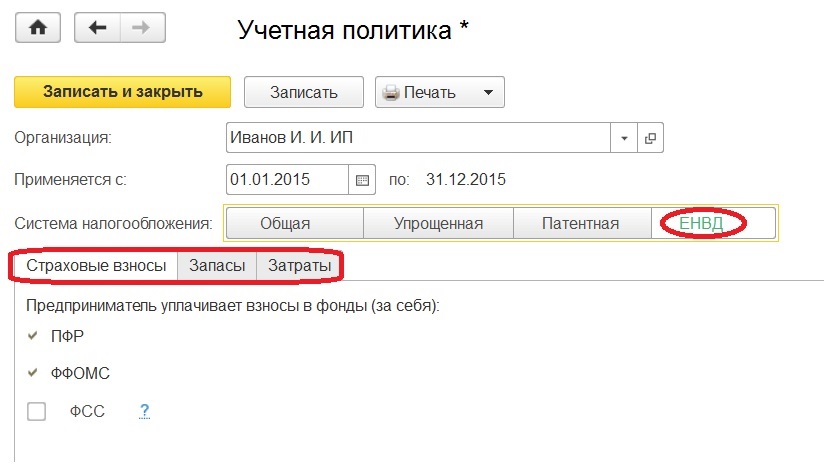The image size is (824, 474).
Task: Switch to the Затраты tab
Action: pos(299,266)
